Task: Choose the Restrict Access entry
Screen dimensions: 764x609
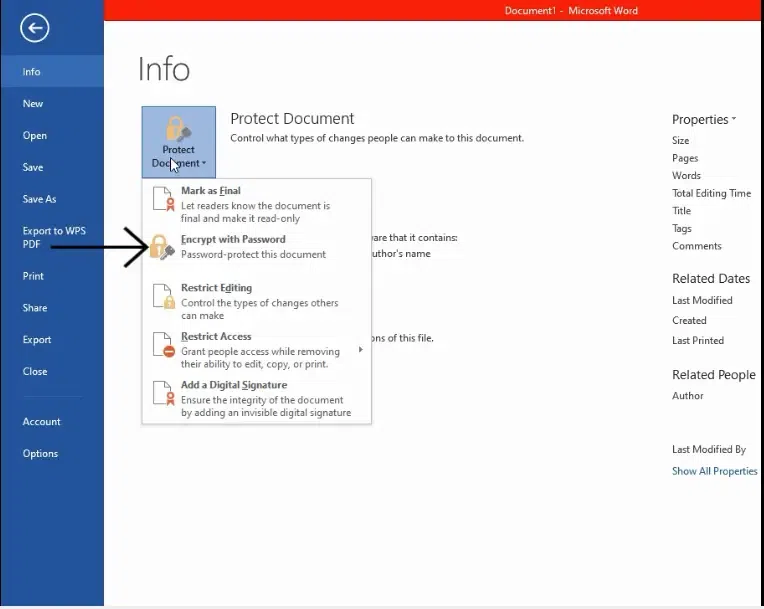Action: 257,350
